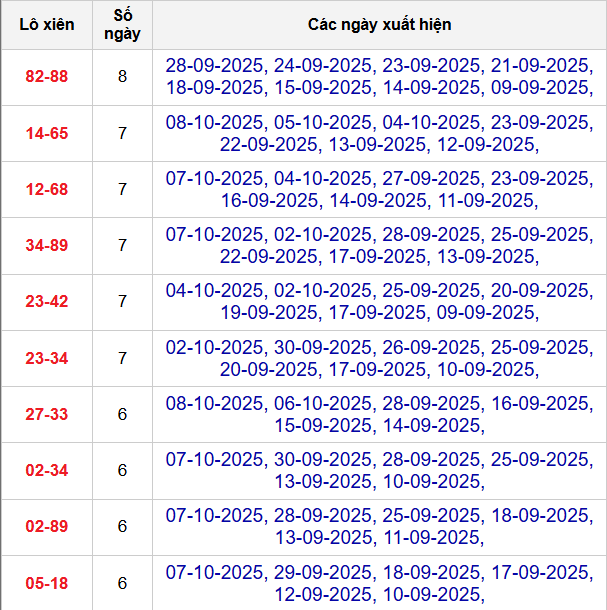
Task: Click date 06-10-2025 in the 27-33 row
Action: [323, 403]
